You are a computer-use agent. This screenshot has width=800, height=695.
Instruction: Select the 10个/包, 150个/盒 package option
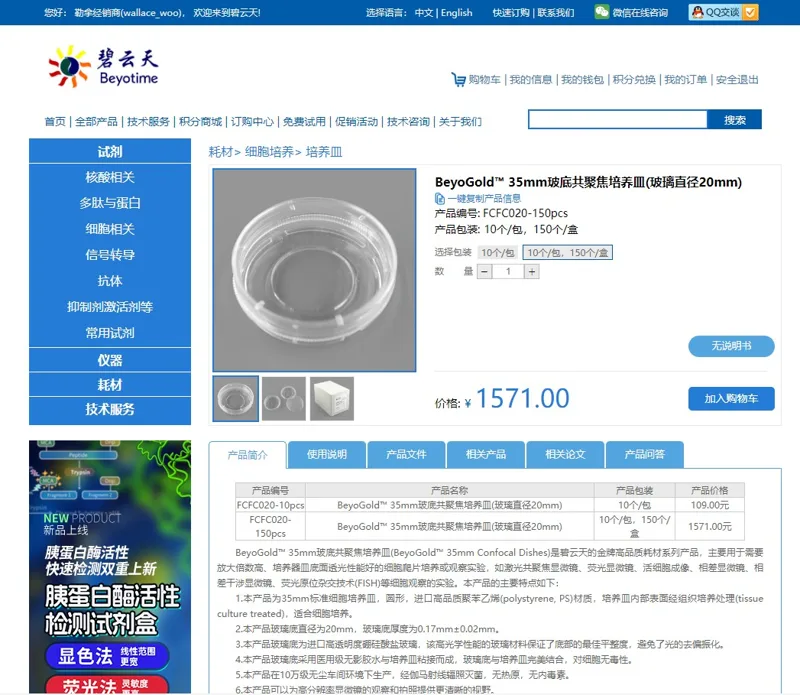pos(567,253)
